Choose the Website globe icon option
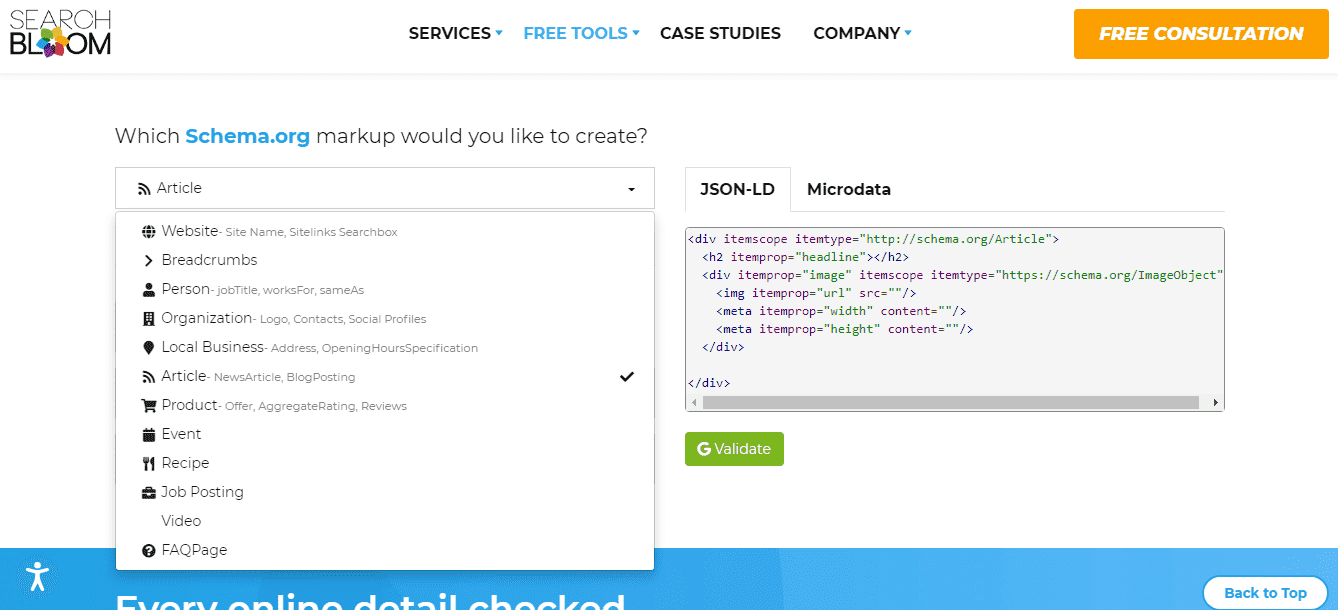This screenshot has width=1338, height=610. click(149, 232)
